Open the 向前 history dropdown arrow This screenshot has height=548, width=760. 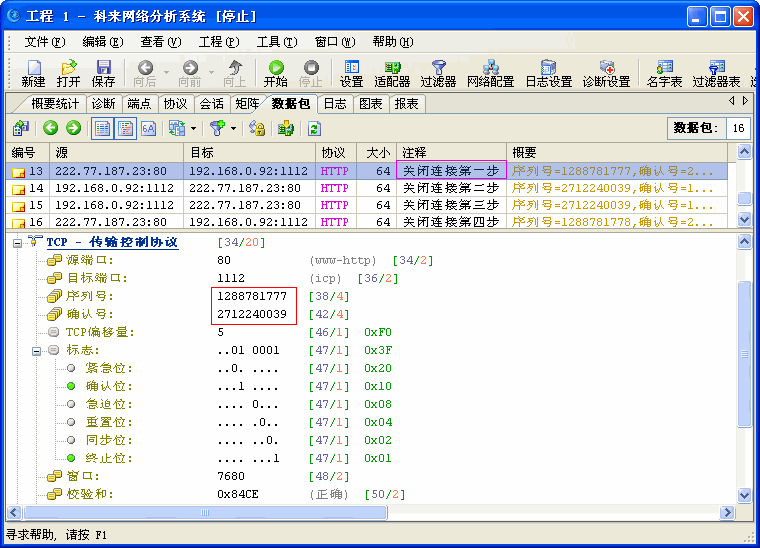pos(211,72)
